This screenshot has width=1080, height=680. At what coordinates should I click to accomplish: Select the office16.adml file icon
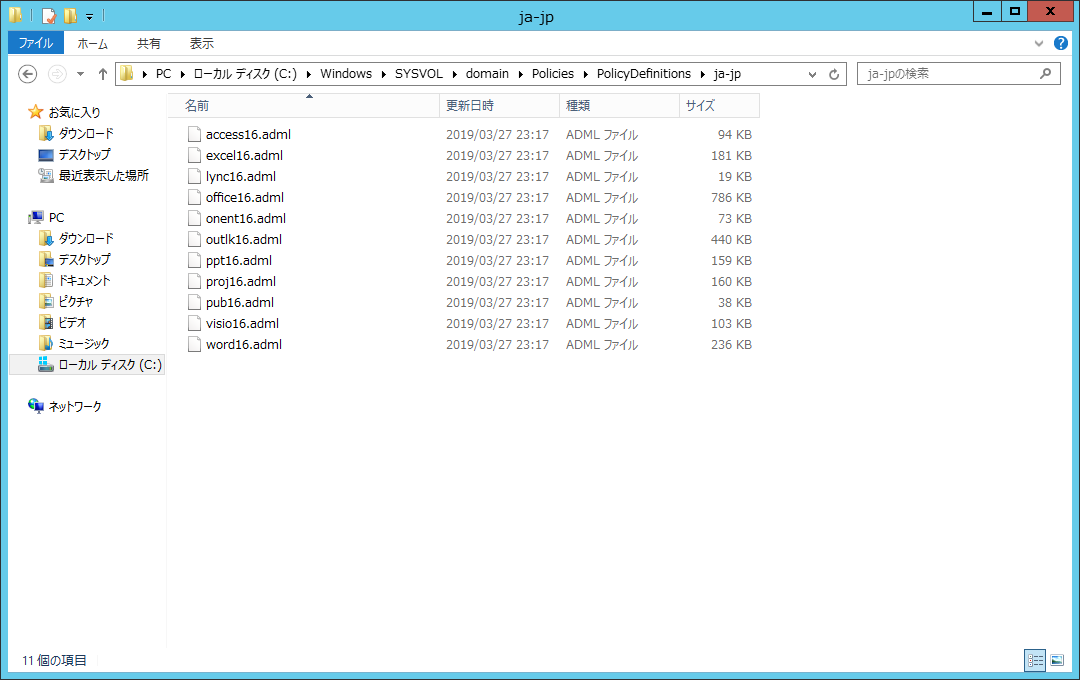point(194,198)
